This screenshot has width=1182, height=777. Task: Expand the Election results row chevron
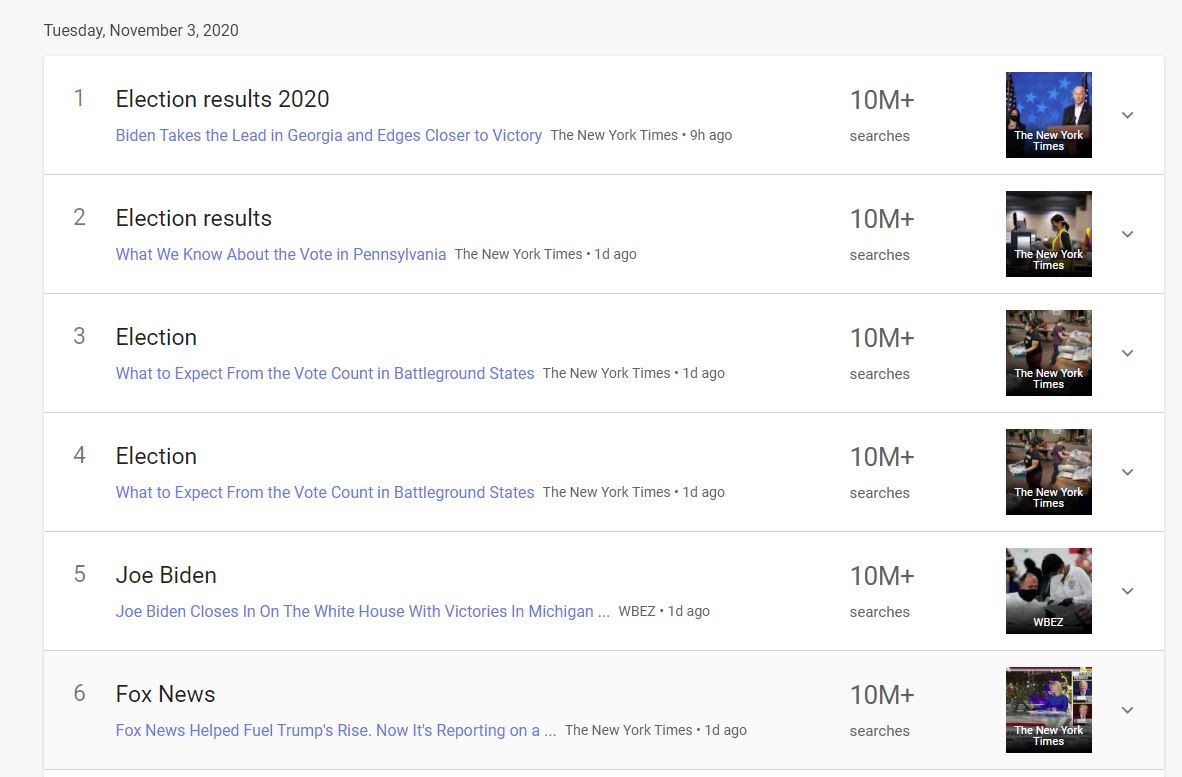coord(1127,234)
